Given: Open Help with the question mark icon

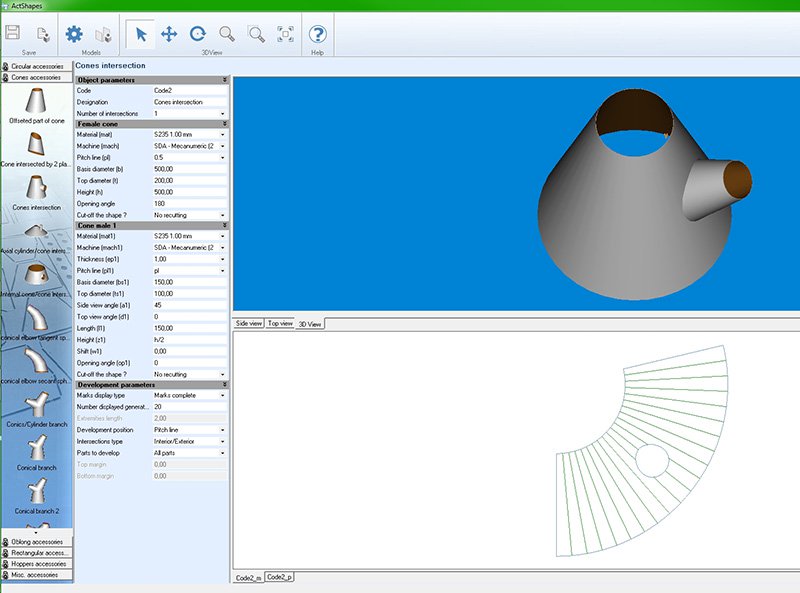Looking at the screenshot, I should [x=318, y=33].
